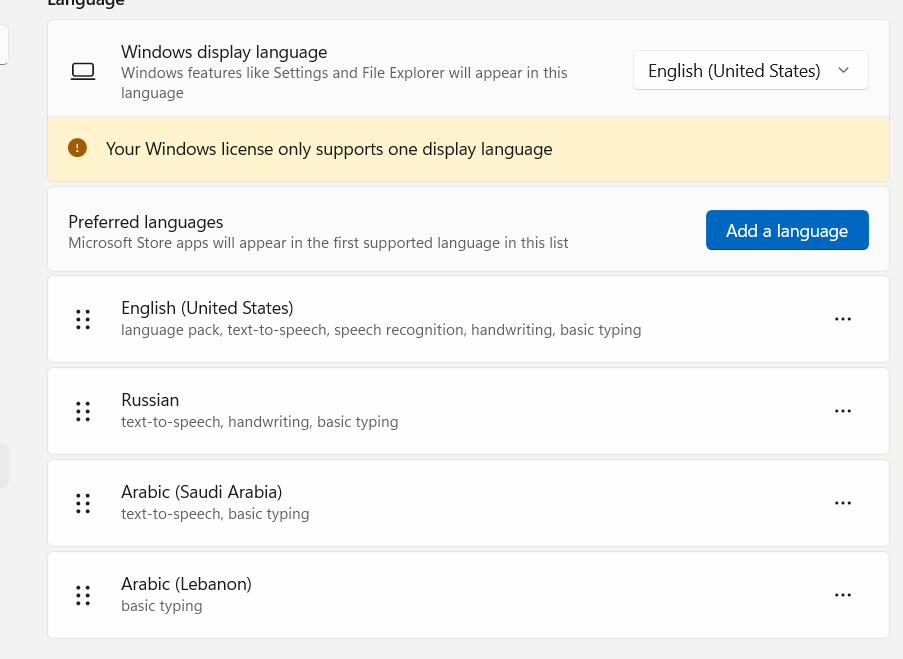Click the ellipsis icon for Russian

tap(843, 410)
